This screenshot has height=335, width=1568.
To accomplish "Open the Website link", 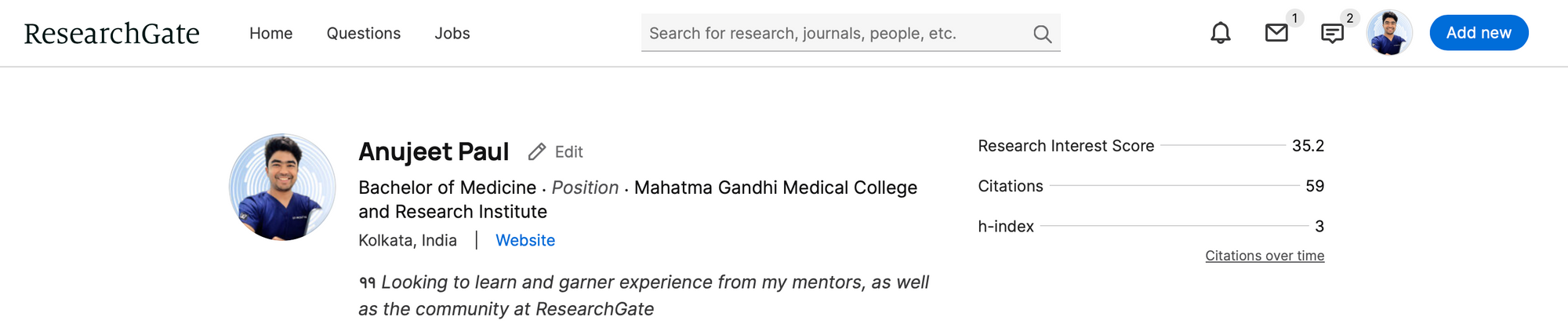I will pyautogui.click(x=524, y=240).
